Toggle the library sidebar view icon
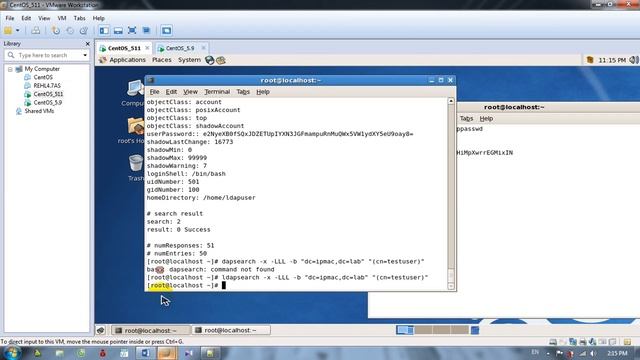Screen dimensions: 640x360 [104, 31]
